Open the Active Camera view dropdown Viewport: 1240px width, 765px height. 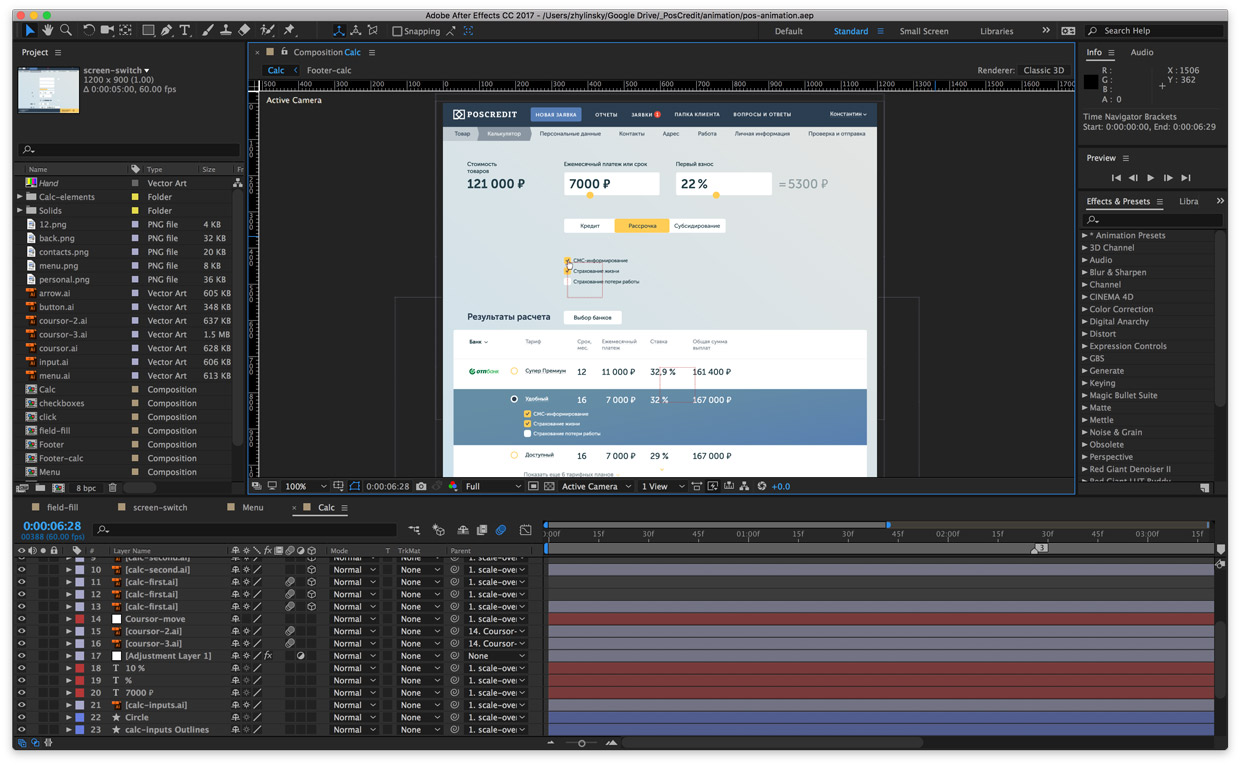[x=596, y=487]
